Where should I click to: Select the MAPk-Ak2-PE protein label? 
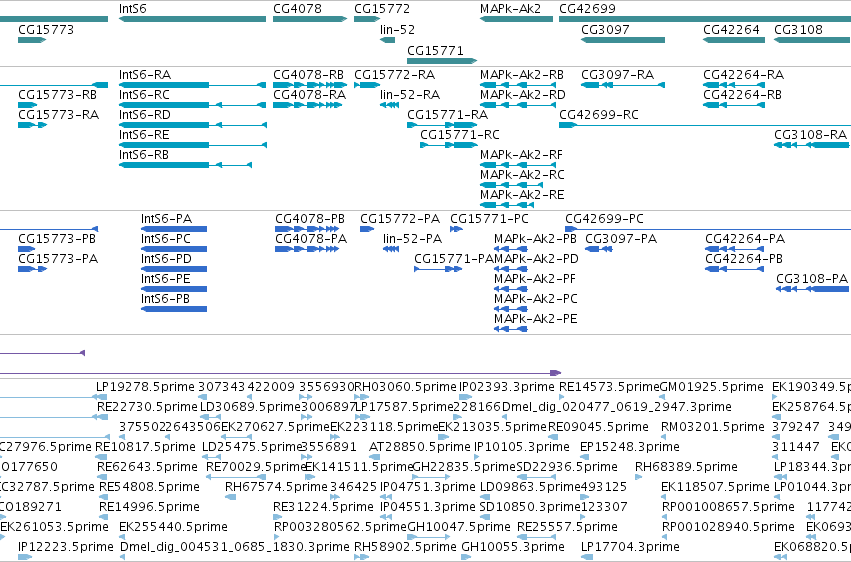point(536,319)
